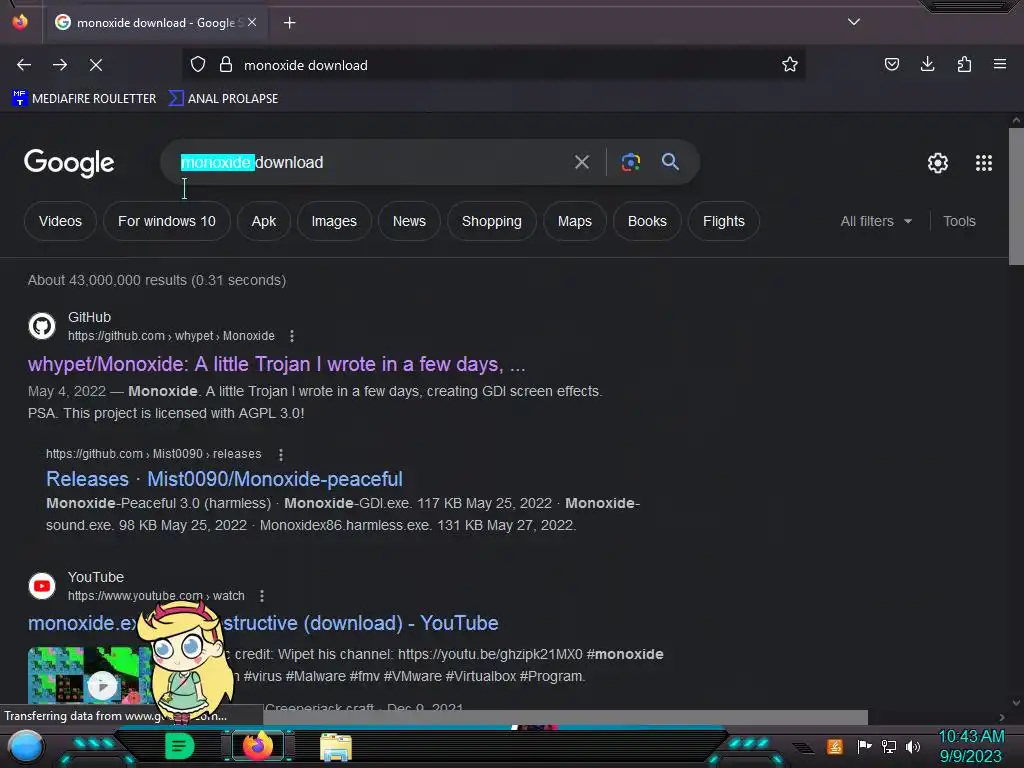The image size is (1024, 768).
Task: Click YouTube favicon on result
Action: click(42, 586)
